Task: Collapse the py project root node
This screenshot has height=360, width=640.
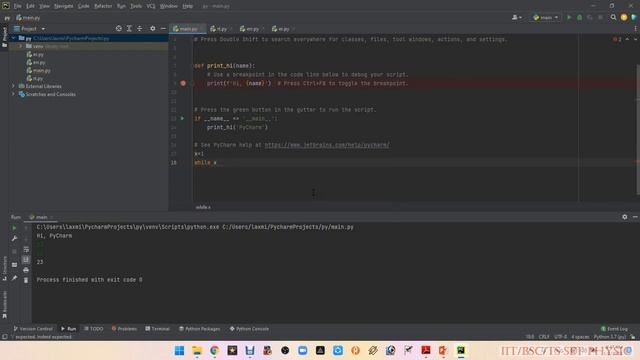Action: (13, 38)
